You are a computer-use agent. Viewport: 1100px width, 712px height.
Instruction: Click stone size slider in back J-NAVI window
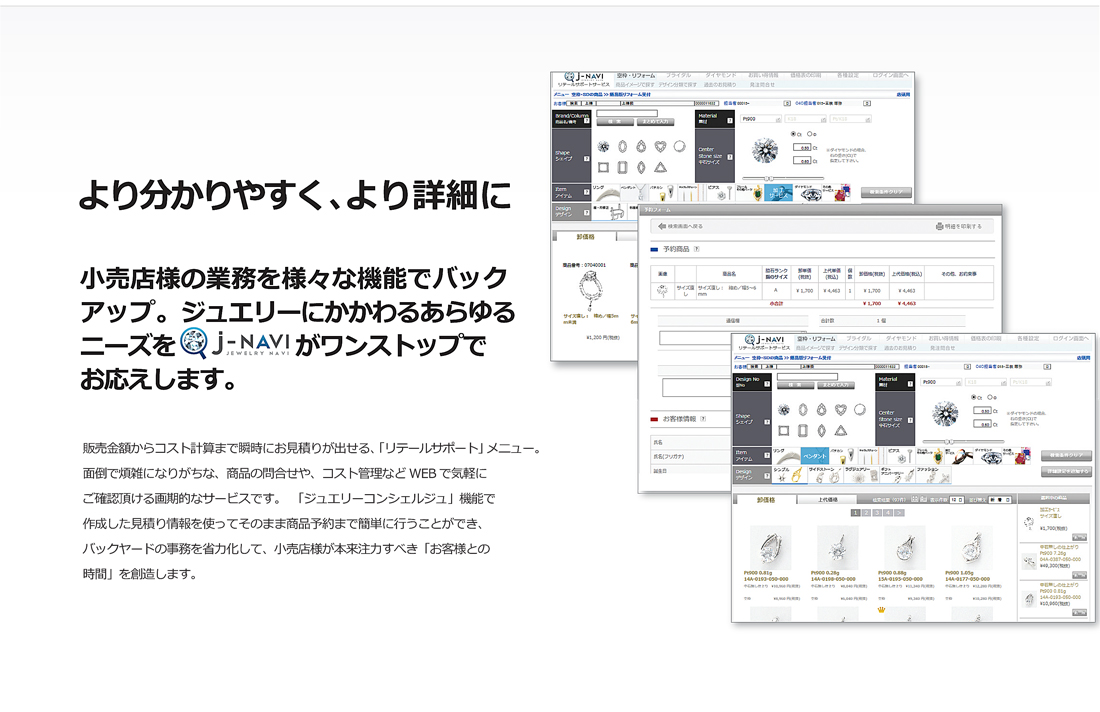[783, 179]
